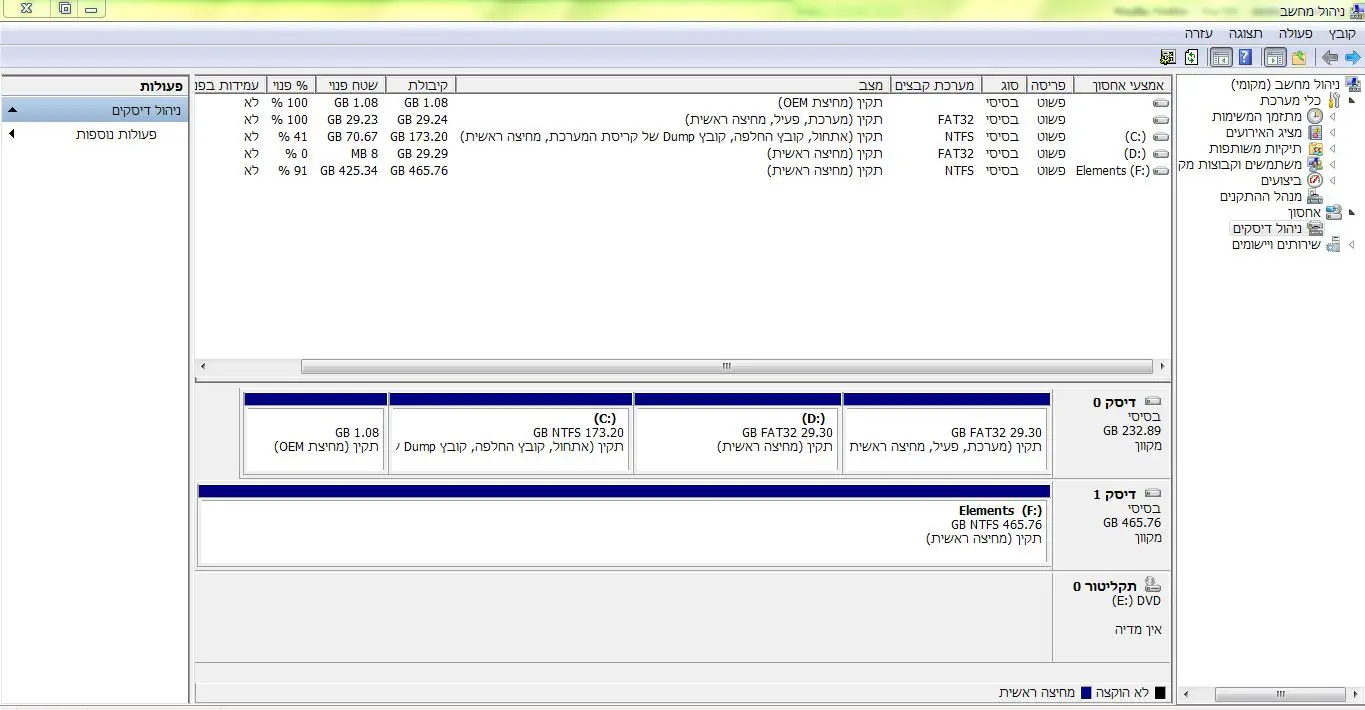
Task: Toggle the Show/Hide Console Tree toolbar button
Action: tap(1275, 58)
